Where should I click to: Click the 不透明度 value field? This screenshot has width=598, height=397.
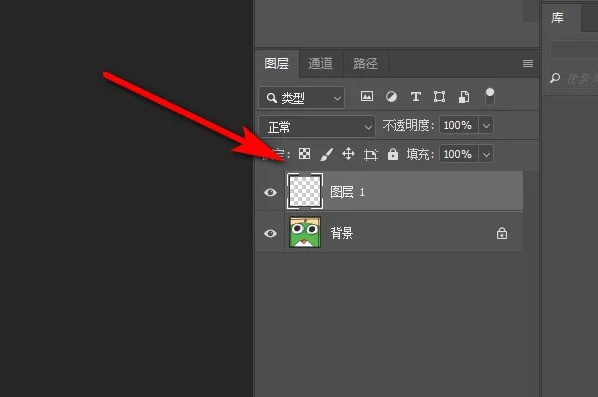pos(458,125)
